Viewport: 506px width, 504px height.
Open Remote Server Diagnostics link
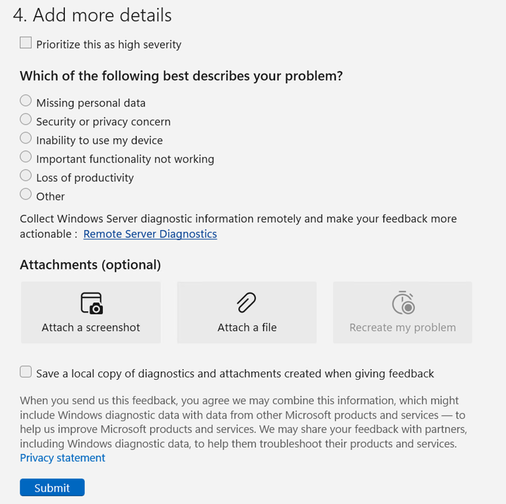pos(150,234)
